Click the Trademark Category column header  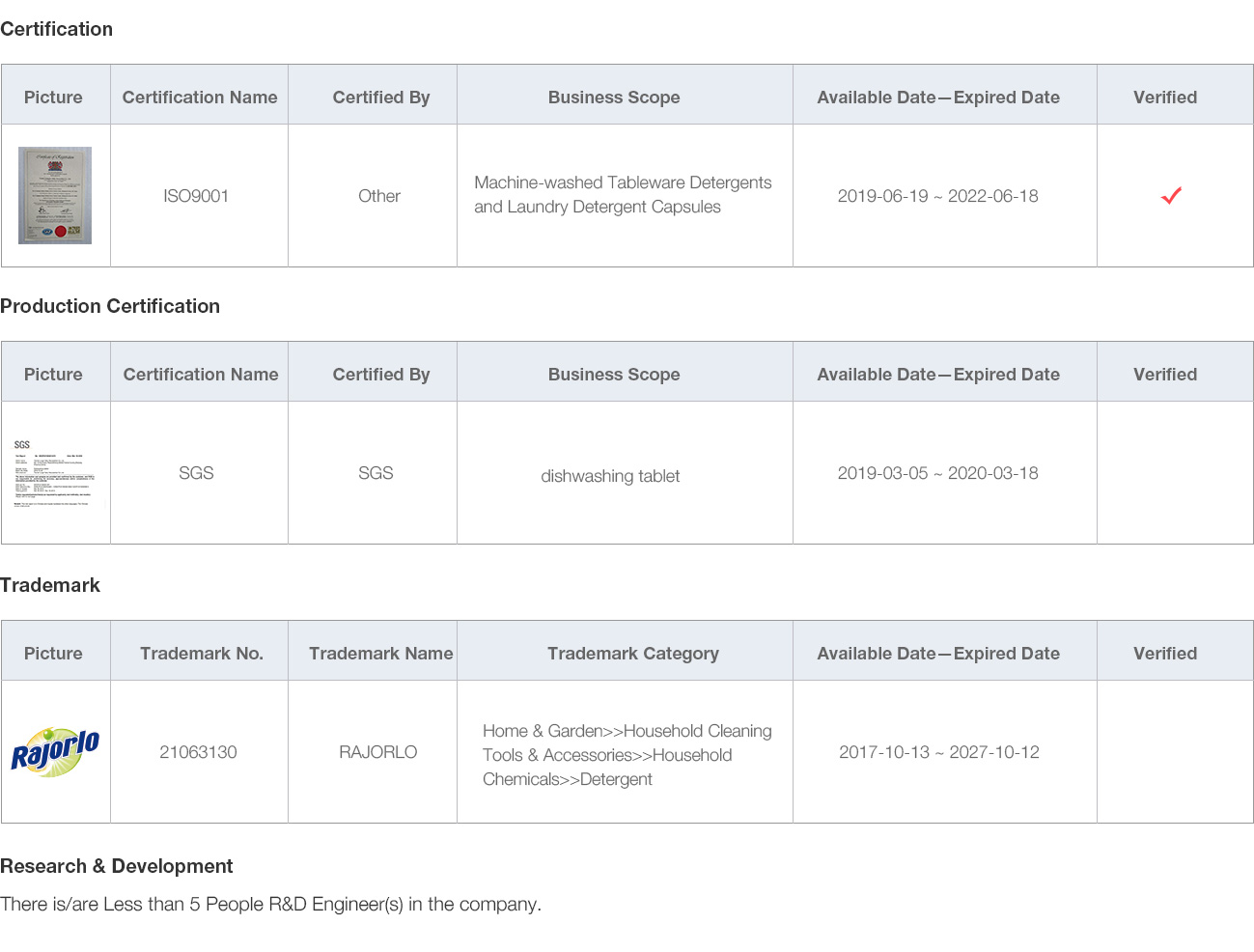pos(633,654)
